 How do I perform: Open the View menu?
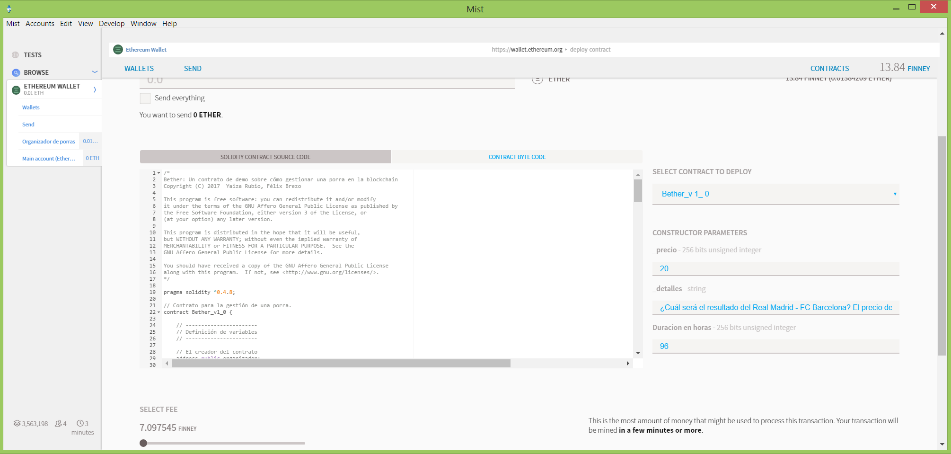pos(86,24)
